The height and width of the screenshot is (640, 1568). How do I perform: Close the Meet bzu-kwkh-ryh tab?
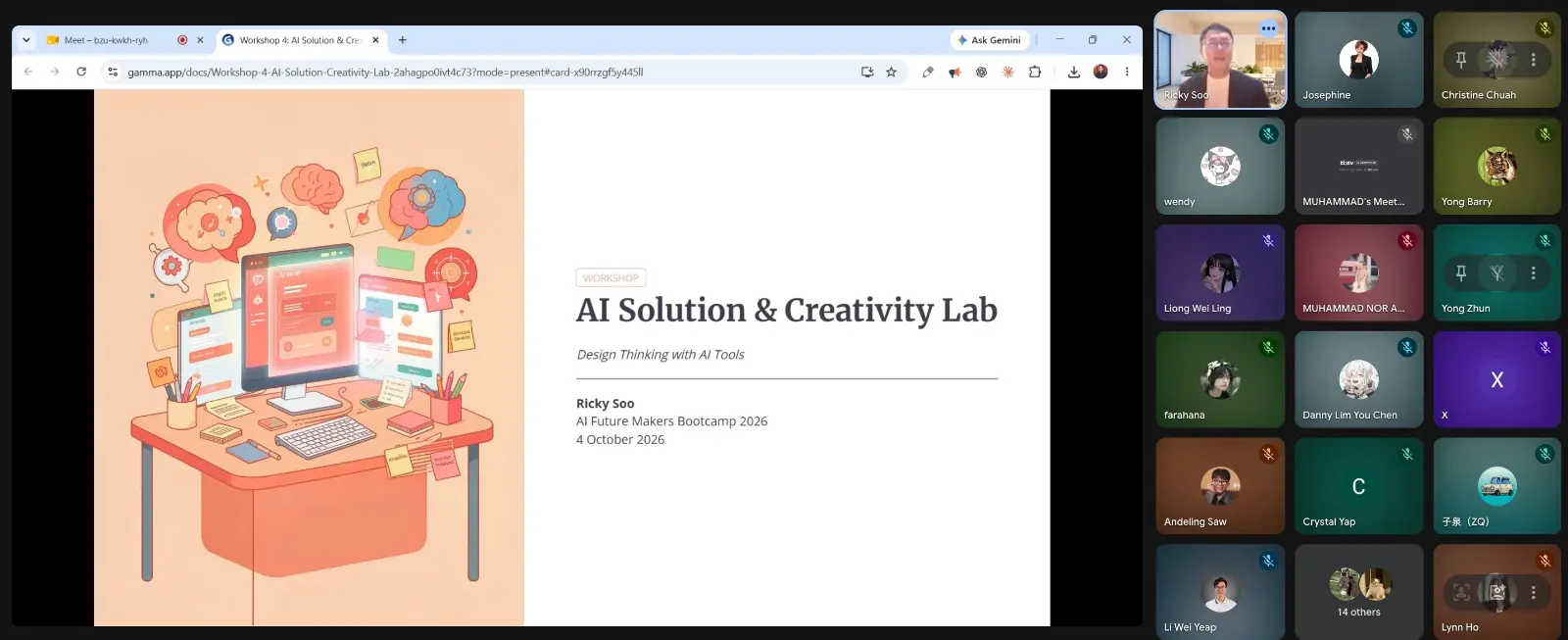(x=200, y=40)
